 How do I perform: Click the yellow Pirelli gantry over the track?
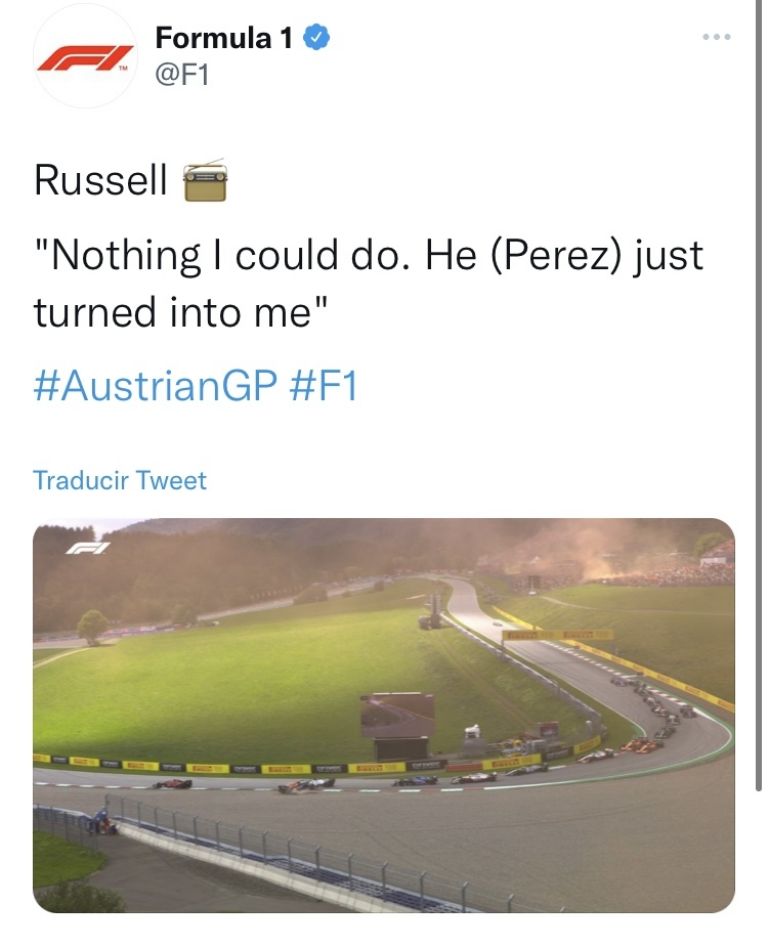(558, 635)
